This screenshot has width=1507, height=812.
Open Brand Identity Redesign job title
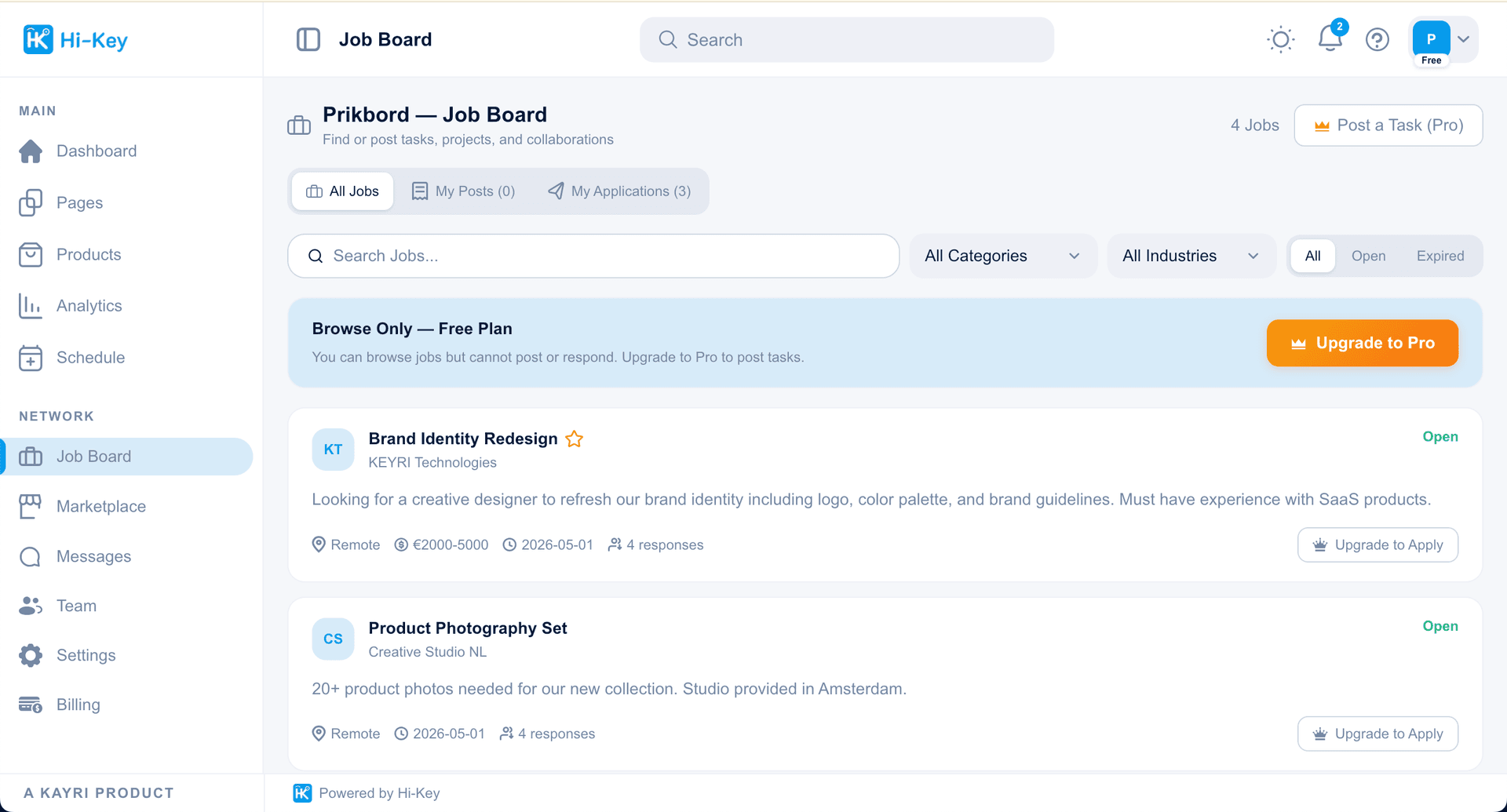coord(463,439)
